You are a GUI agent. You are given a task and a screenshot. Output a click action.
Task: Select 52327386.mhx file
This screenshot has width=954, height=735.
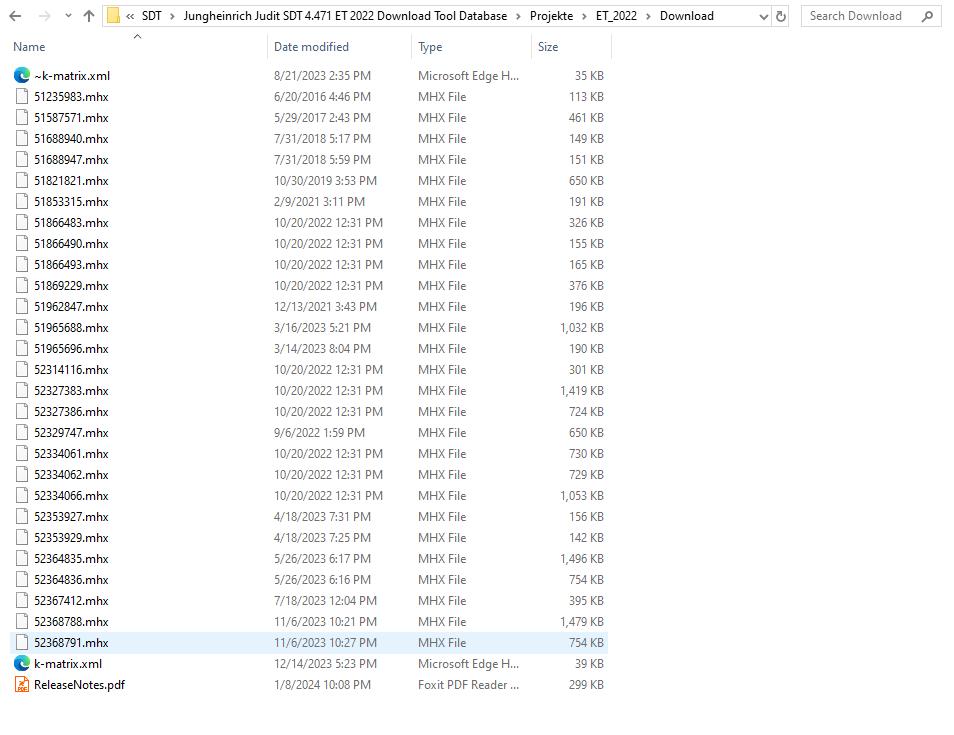(71, 412)
